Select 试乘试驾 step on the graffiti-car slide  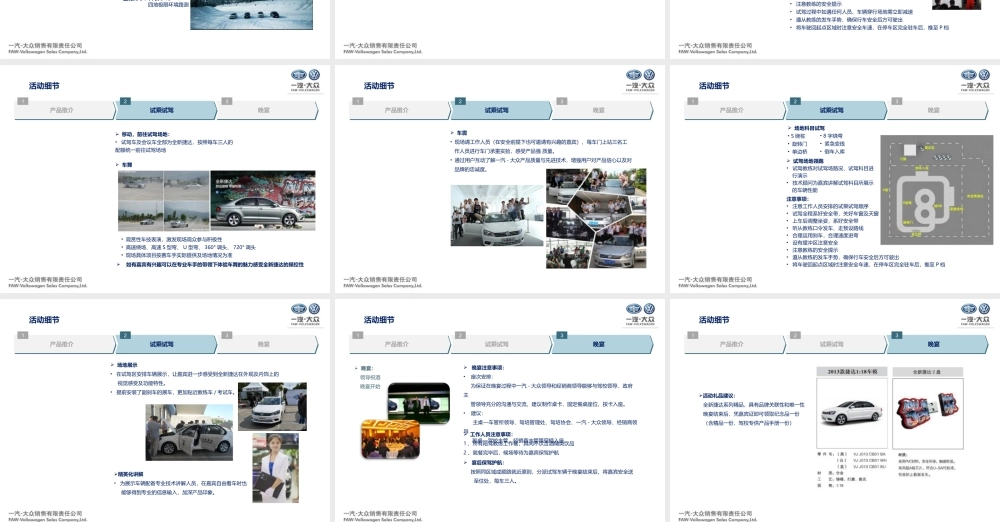pos(165,110)
